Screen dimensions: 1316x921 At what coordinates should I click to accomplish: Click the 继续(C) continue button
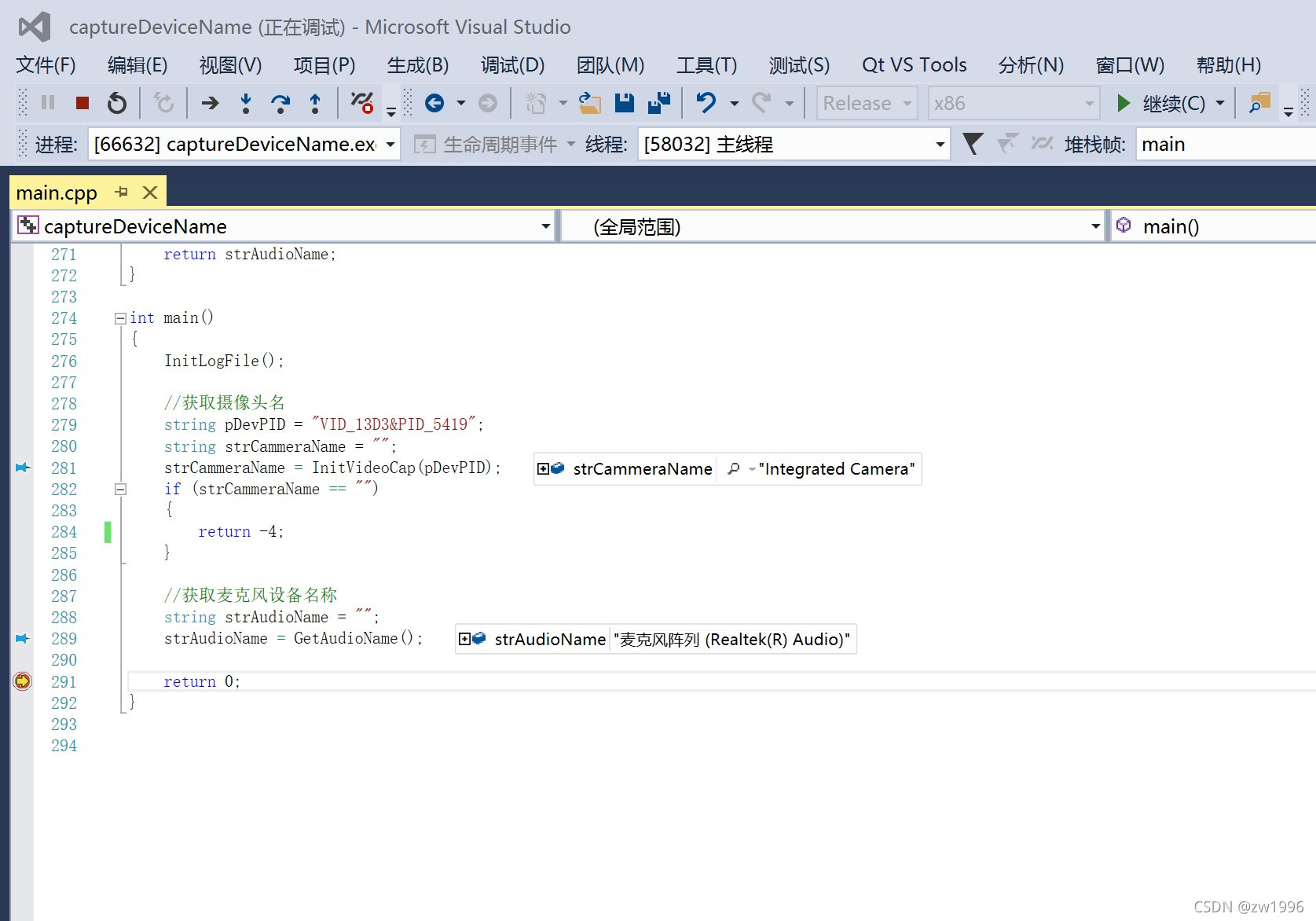pos(1160,103)
